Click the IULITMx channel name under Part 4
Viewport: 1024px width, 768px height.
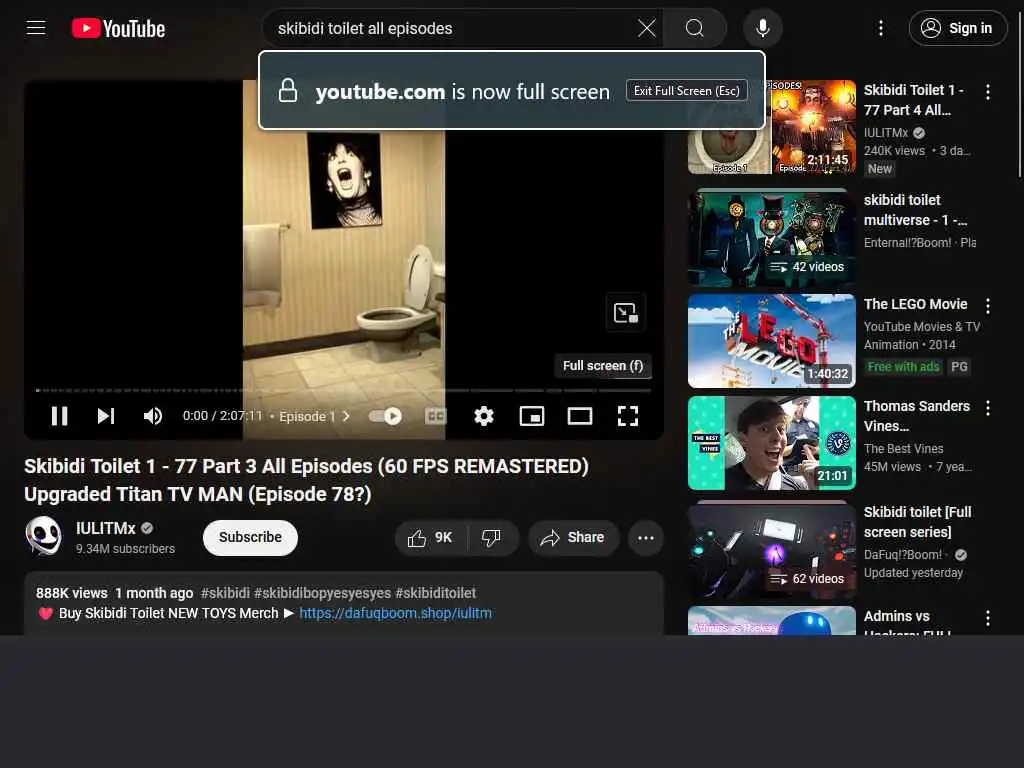(886, 133)
